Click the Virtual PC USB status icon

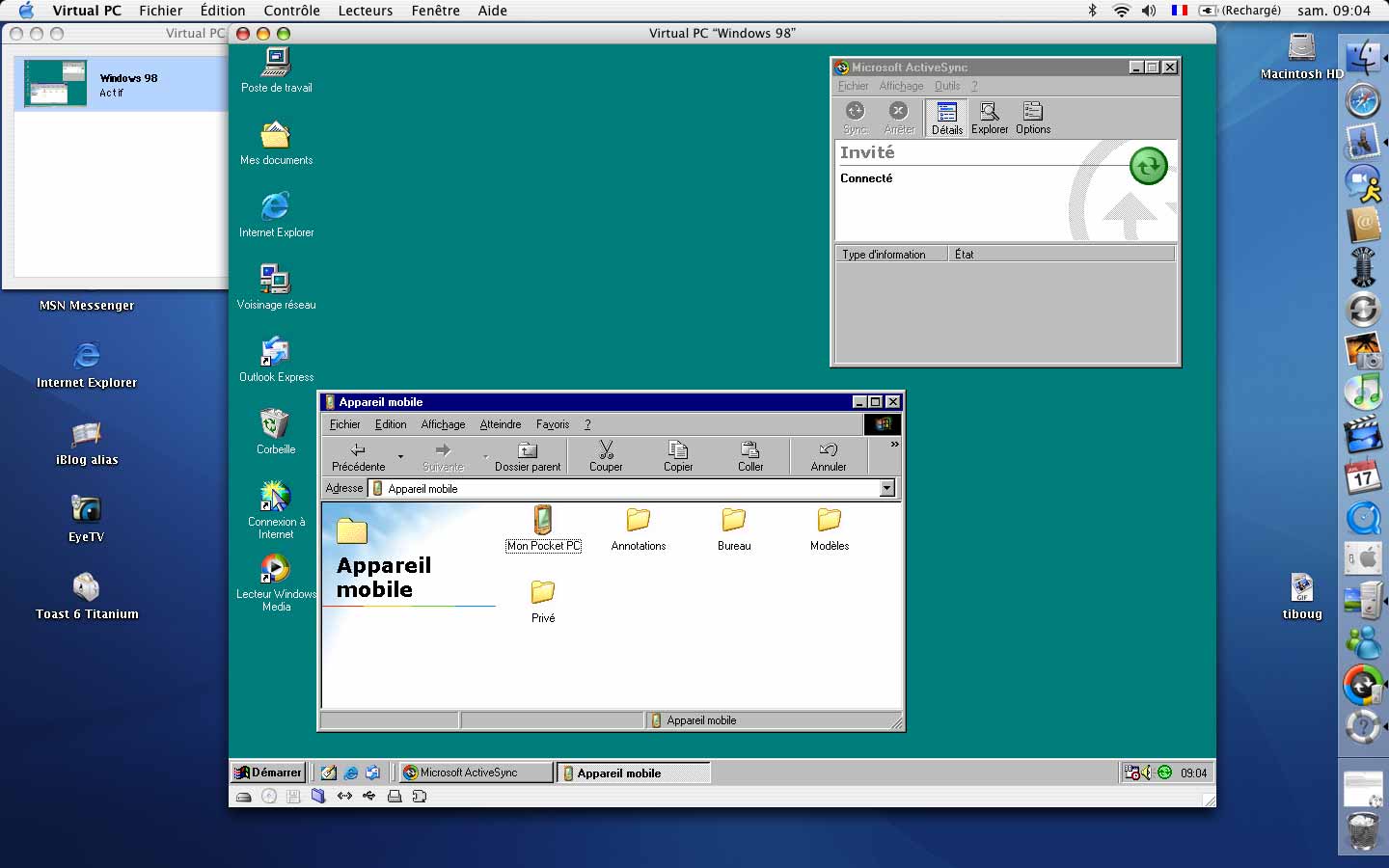click(x=369, y=797)
